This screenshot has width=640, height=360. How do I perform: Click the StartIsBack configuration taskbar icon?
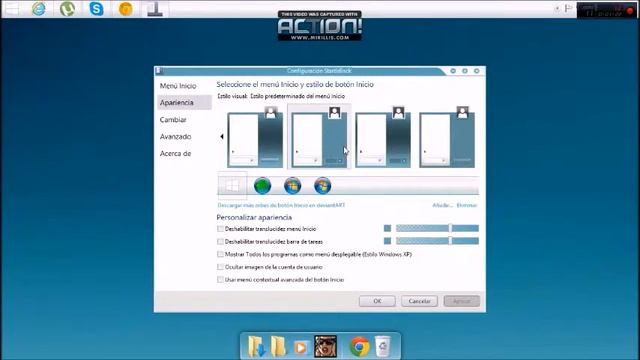(x=155, y=9)
